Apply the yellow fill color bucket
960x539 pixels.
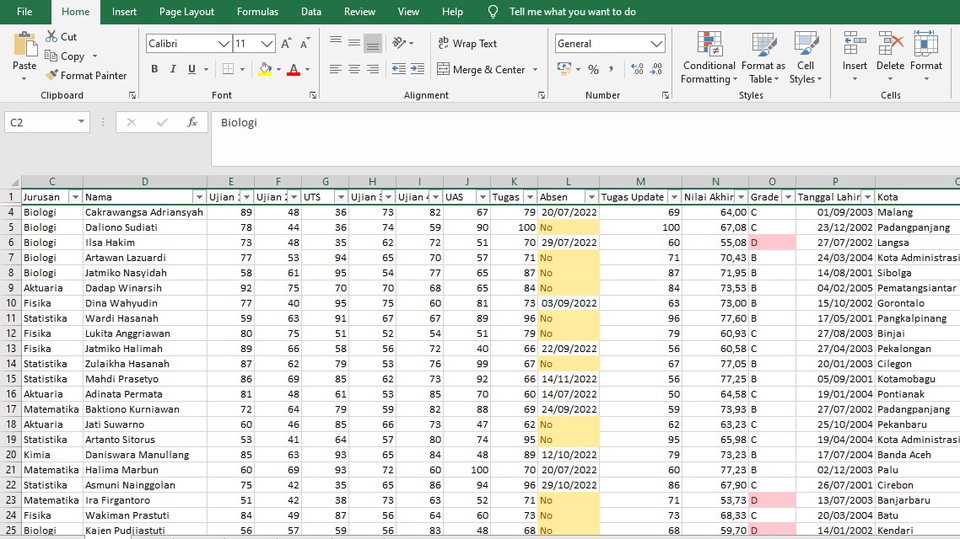265,69
